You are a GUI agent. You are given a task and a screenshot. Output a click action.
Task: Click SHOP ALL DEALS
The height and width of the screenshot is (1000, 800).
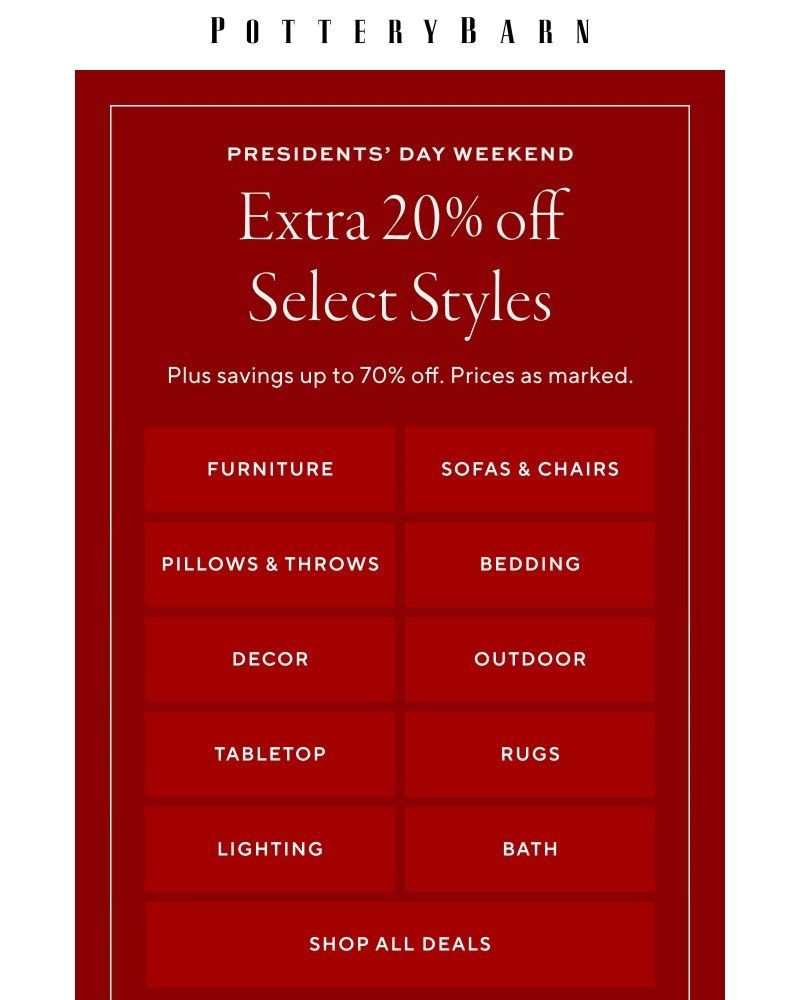pyautogui.click(x=399, y=943)
